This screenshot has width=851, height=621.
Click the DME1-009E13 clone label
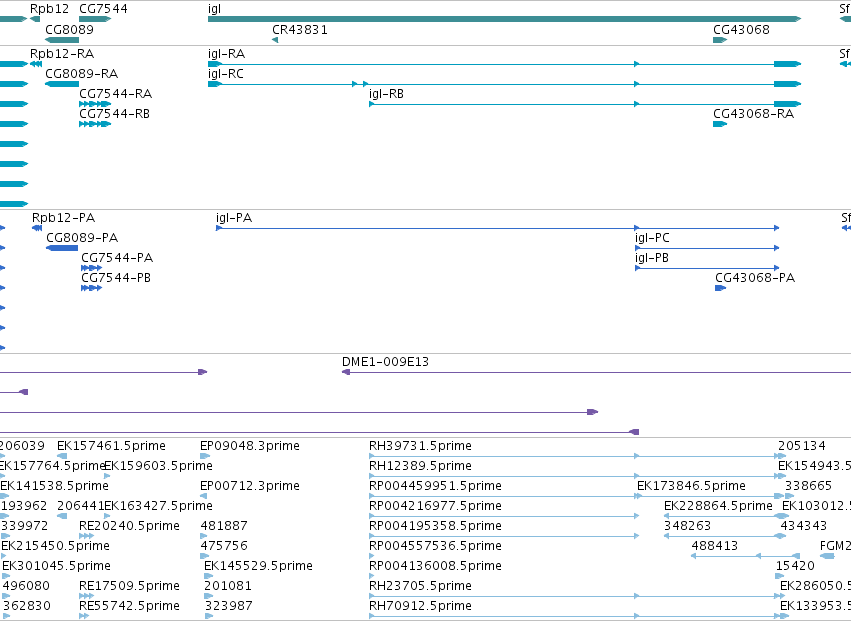pos(385,362)
